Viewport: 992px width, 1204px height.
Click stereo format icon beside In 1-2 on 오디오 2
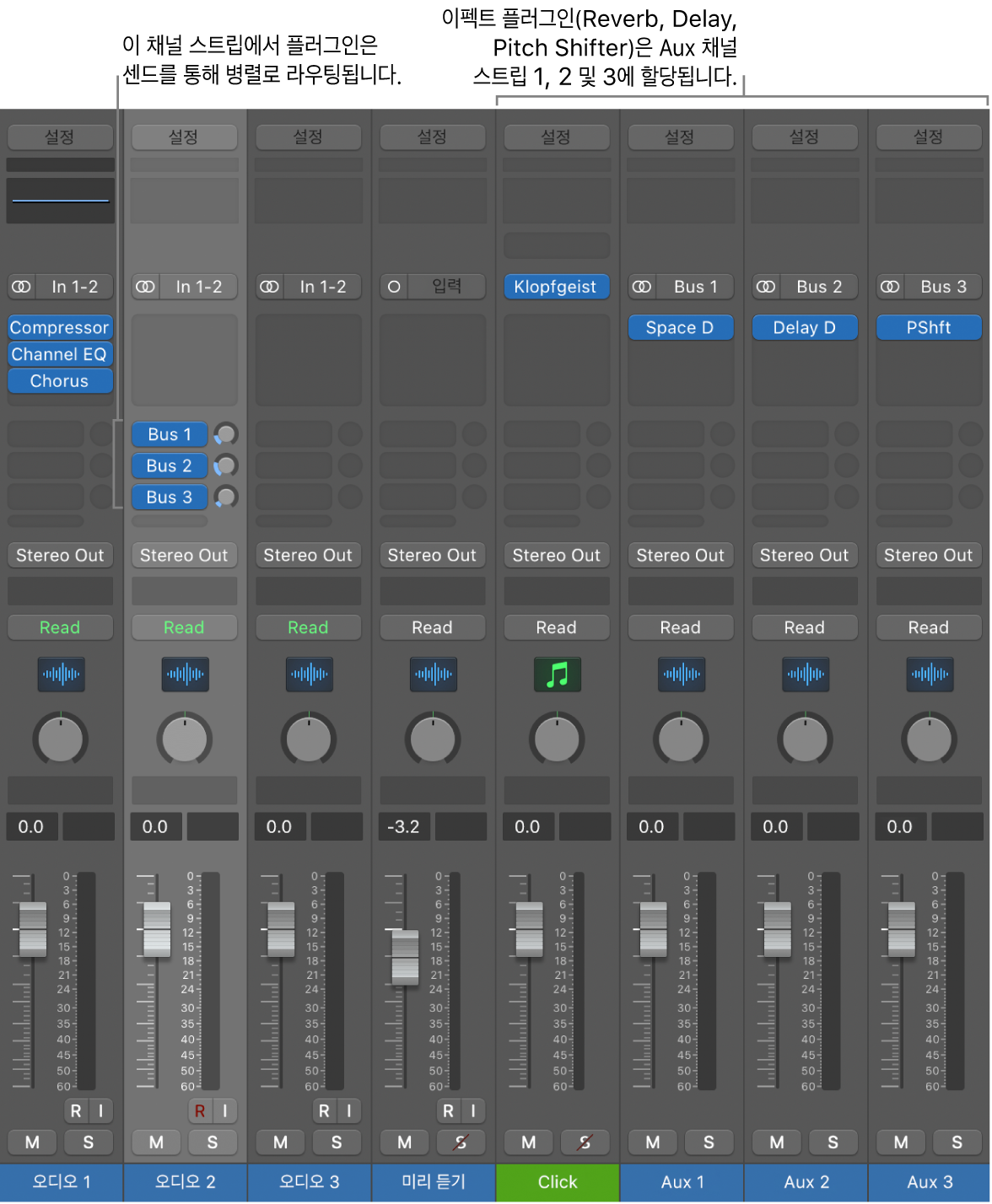pos(145,287)
